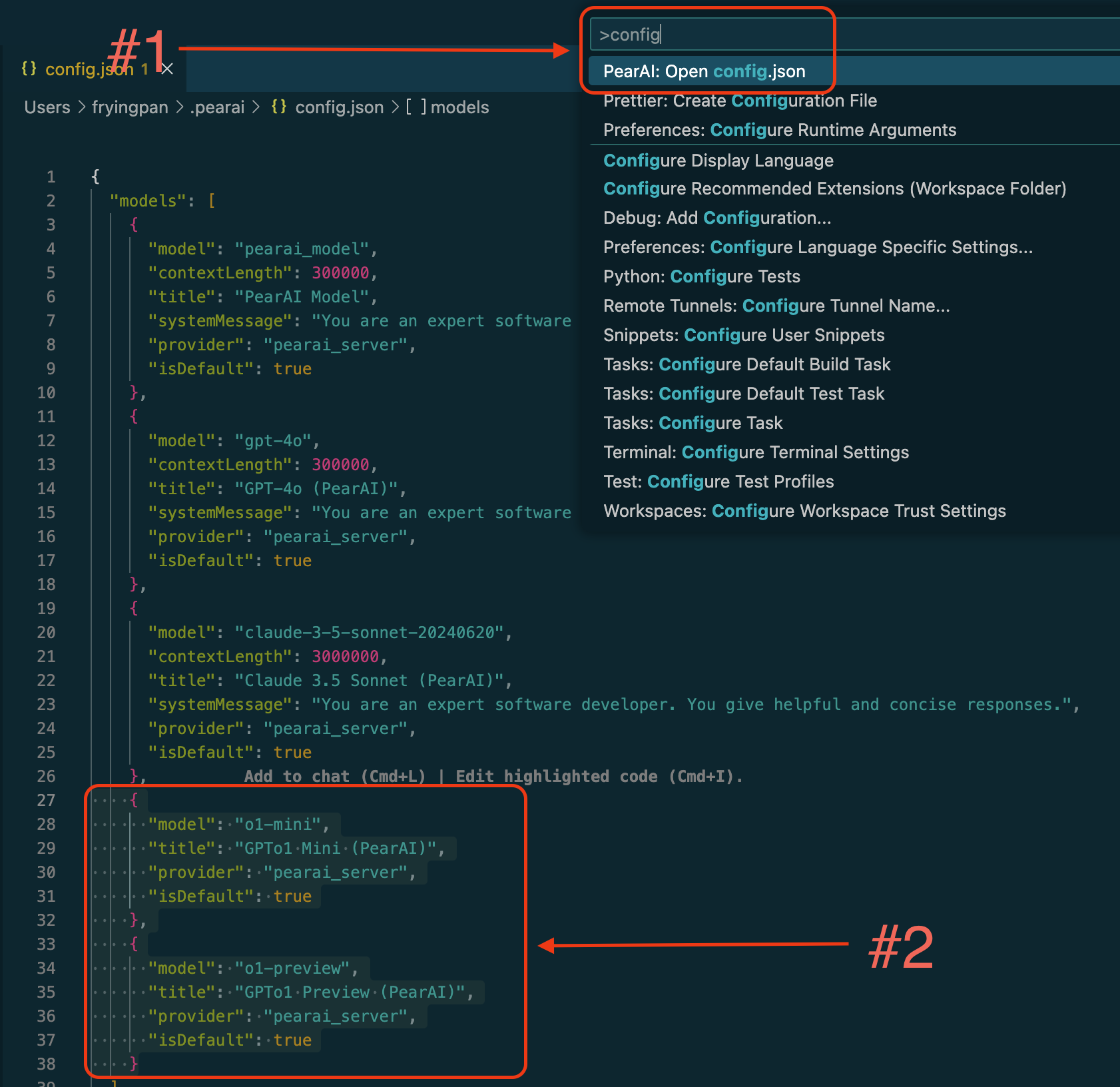The image size is (1120, 1087).
Task: Select "Tasks: Configure Default Build Task"
Action: (746, 364)
